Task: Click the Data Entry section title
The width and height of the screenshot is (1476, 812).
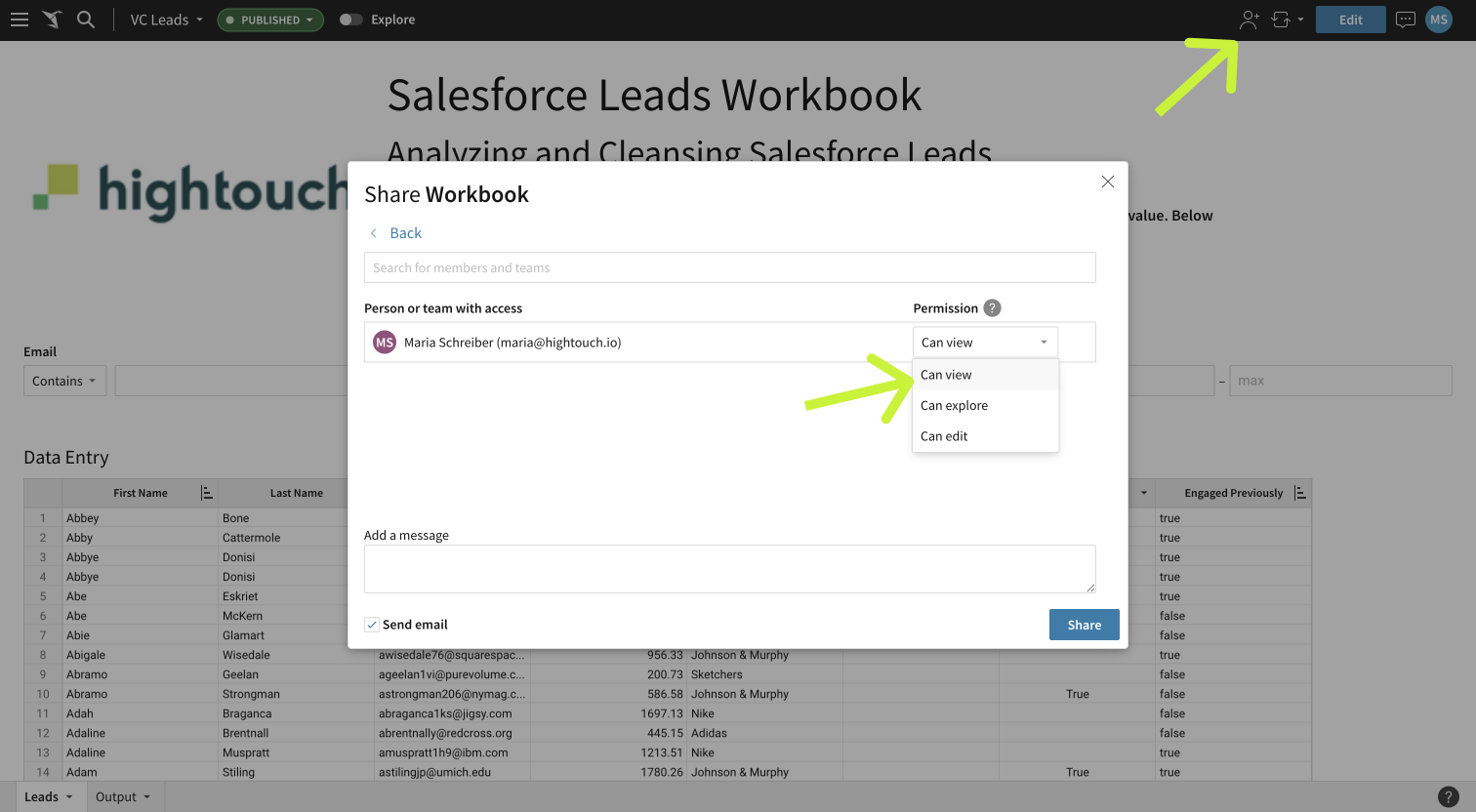Action: click(x=66, y=458)
